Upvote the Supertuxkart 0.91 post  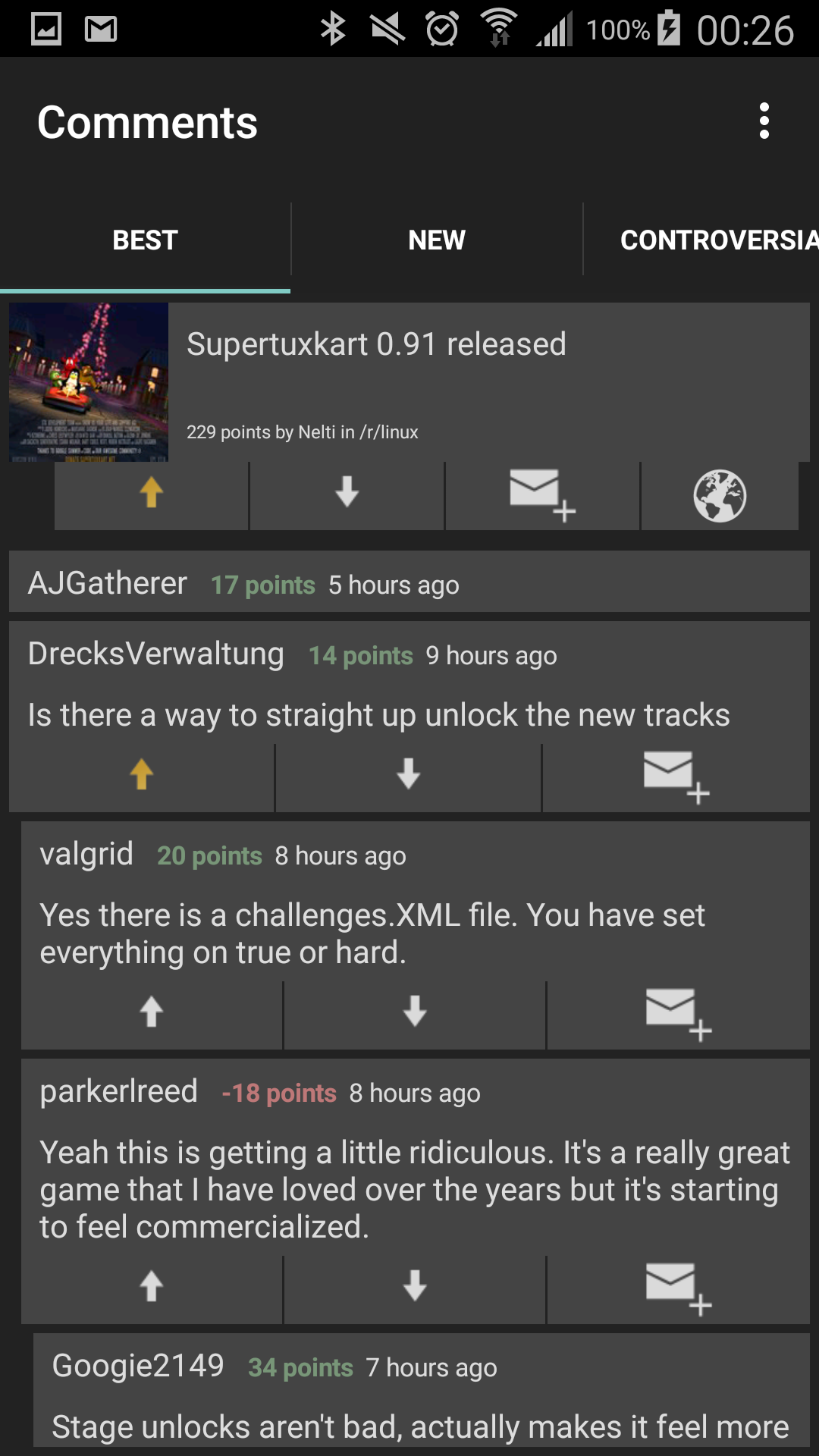152,494
